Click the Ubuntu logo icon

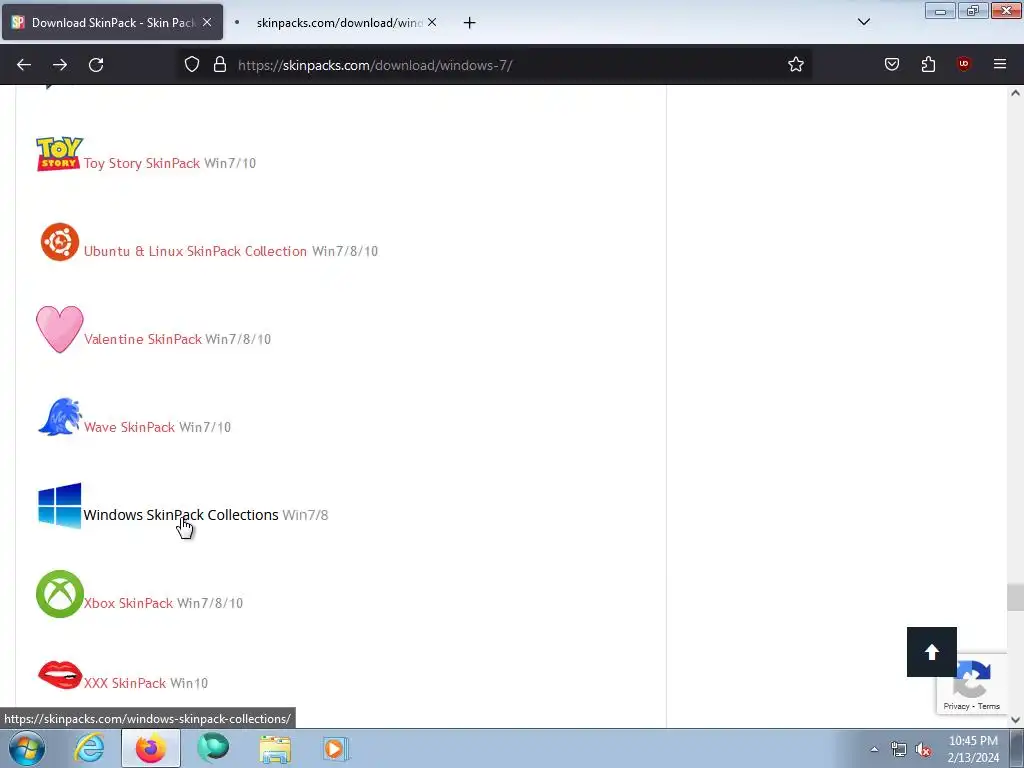point(59,242)
